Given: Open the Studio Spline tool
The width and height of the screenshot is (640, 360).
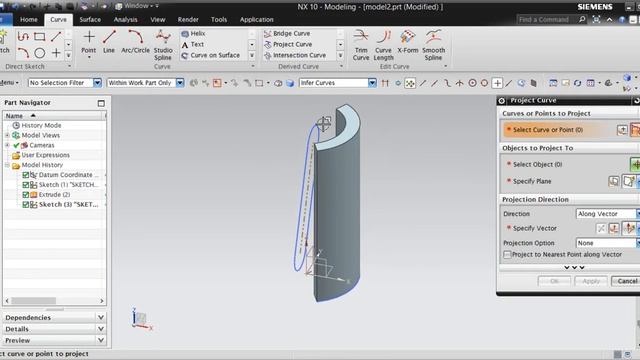Looking at the screenshot, I should [163, 45].
